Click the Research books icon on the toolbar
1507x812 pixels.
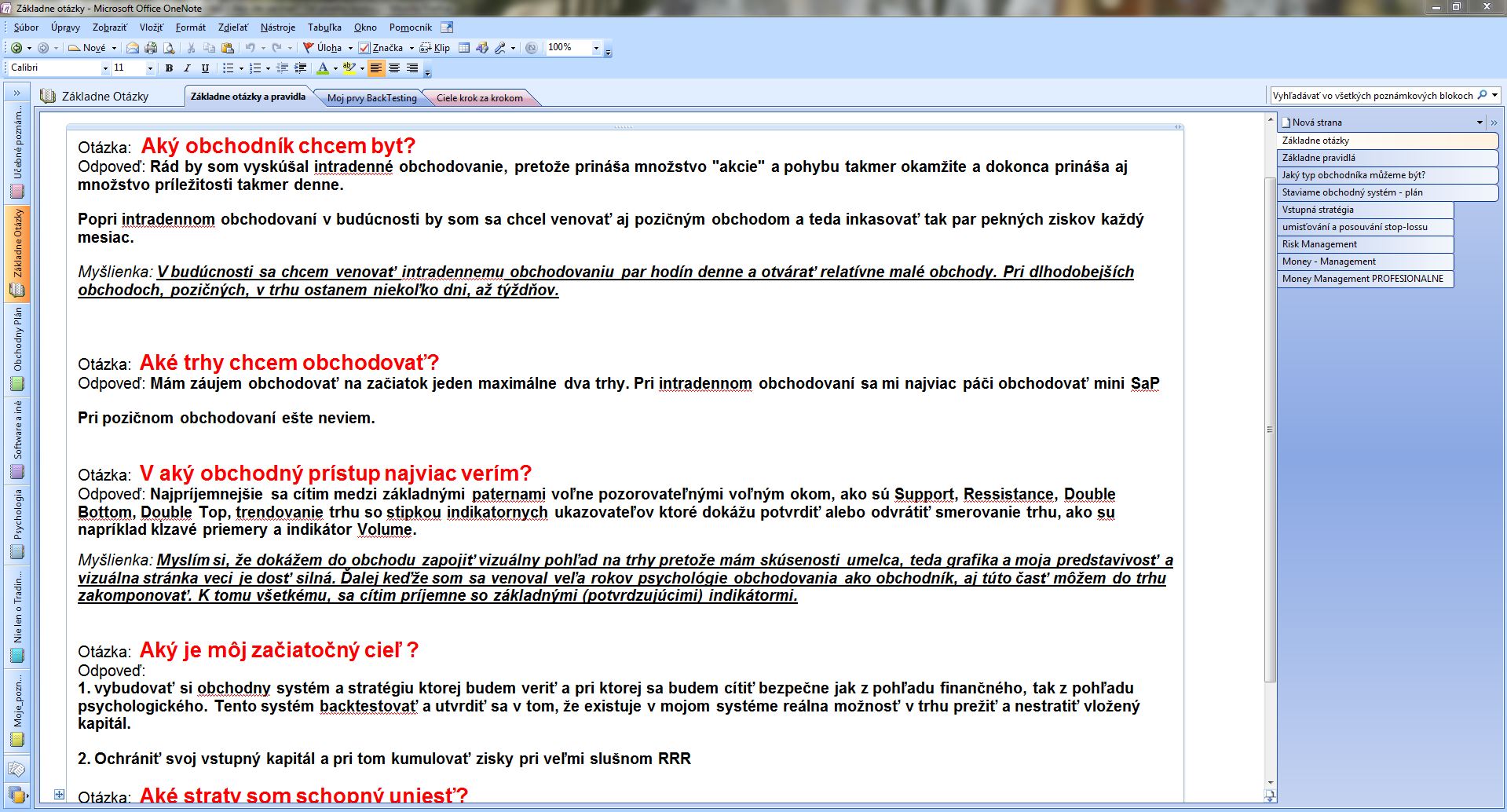click(481, 48)
